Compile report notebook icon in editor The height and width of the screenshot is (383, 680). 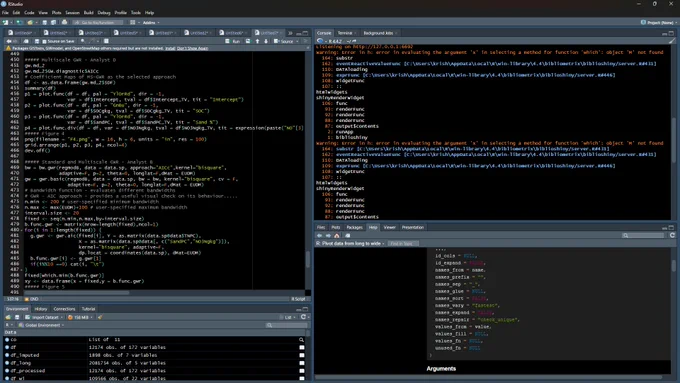[x=106, y=41]
